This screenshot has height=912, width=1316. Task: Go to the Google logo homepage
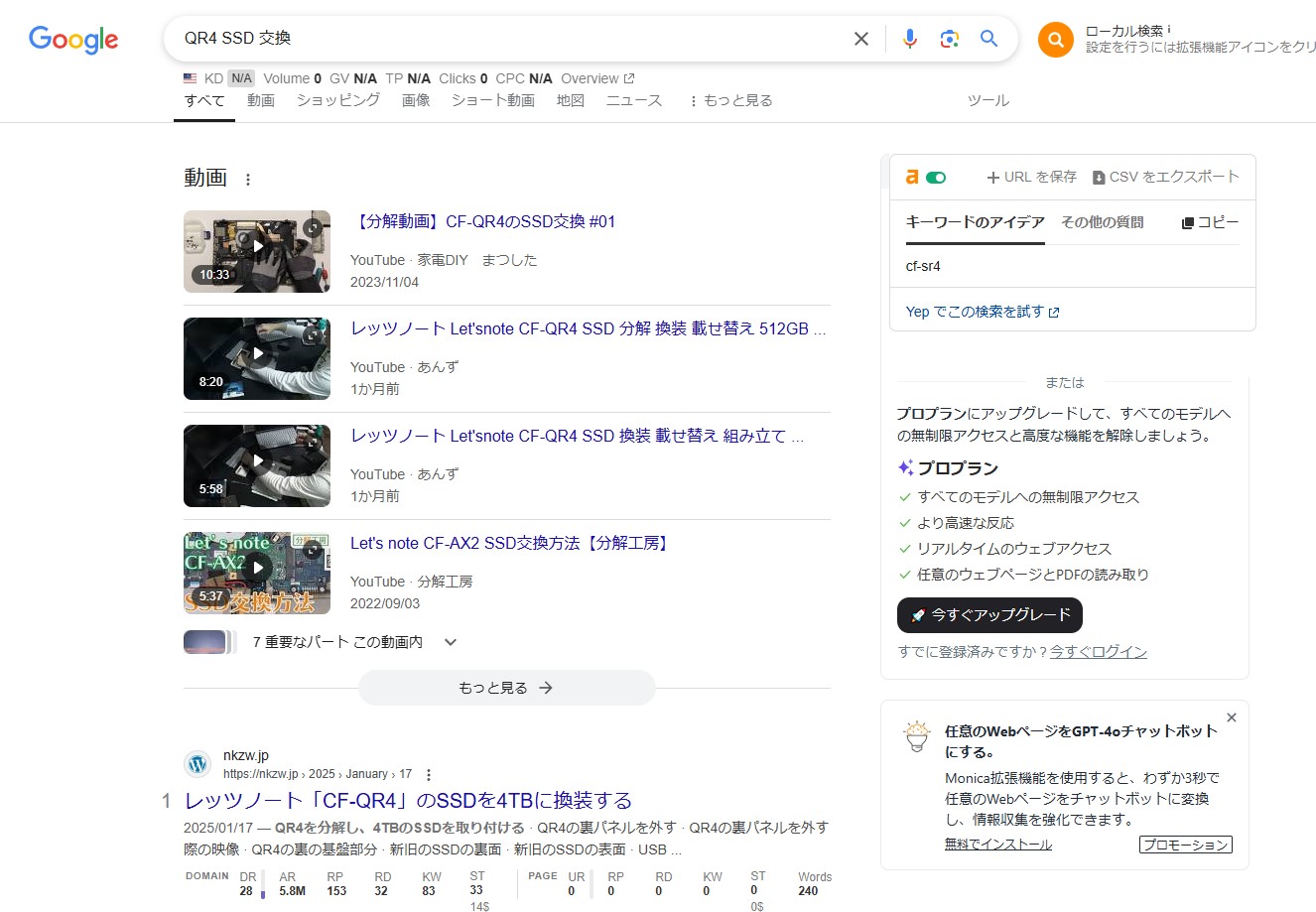(x=73, y=40)
